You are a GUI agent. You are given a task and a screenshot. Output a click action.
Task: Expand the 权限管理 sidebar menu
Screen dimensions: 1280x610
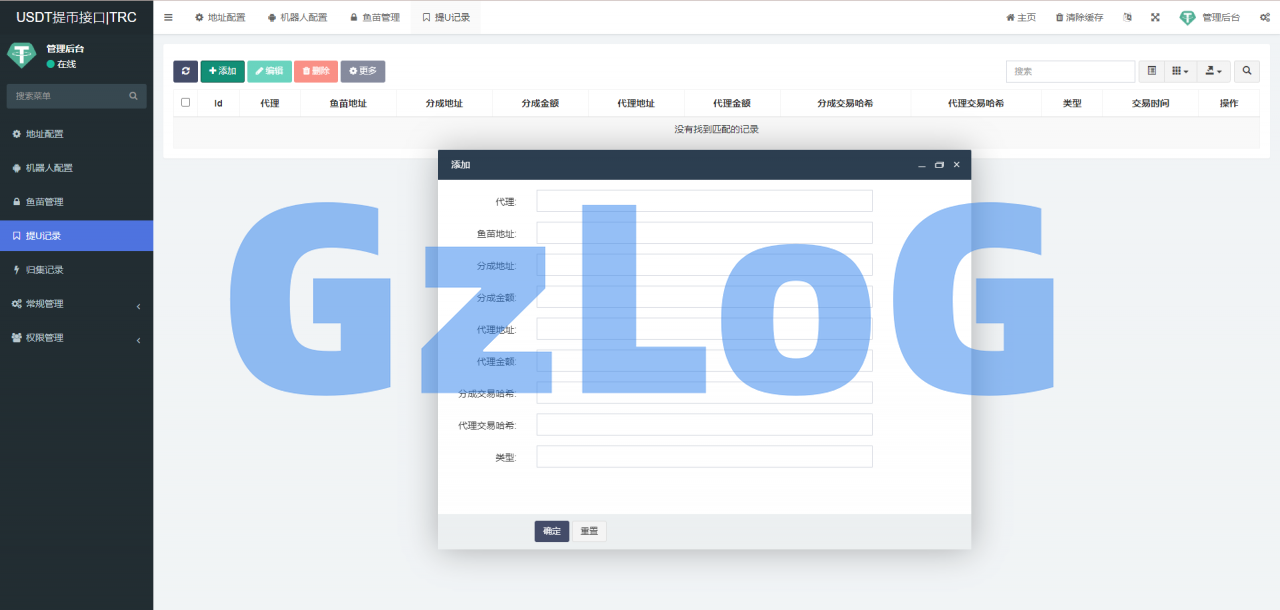point(76,338)
